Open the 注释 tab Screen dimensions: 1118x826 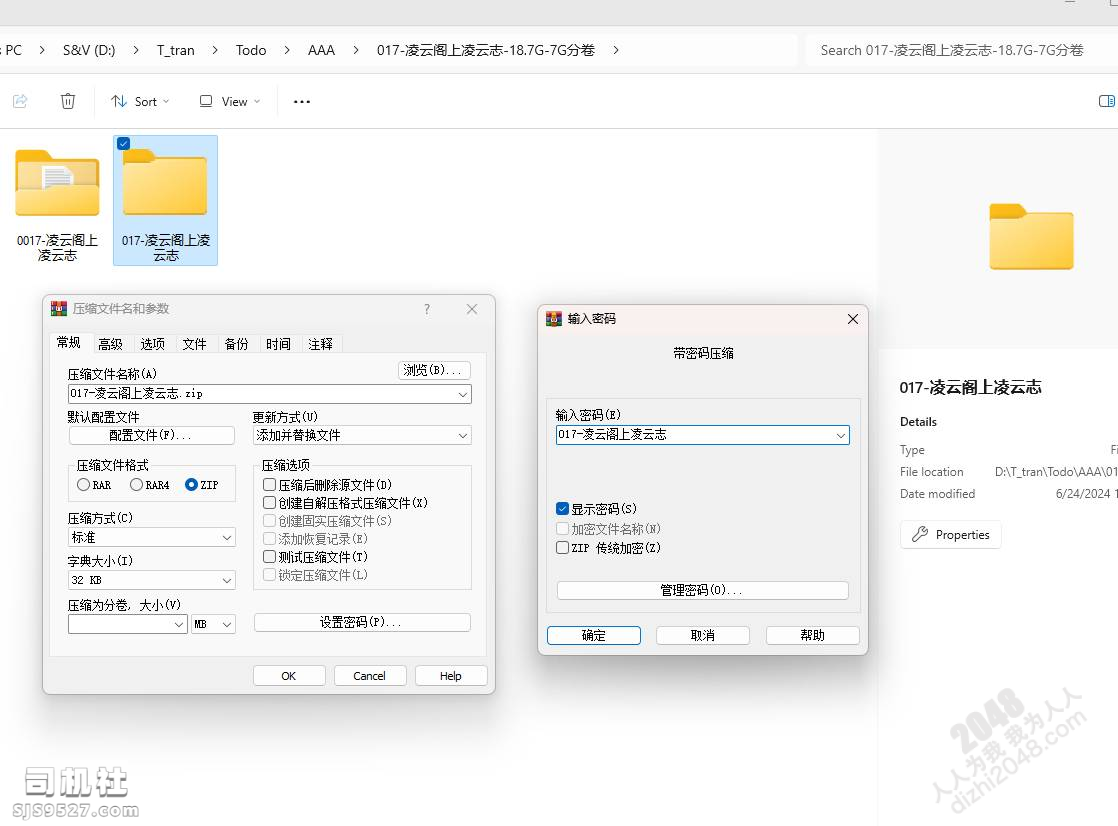[x=320, y=344]
